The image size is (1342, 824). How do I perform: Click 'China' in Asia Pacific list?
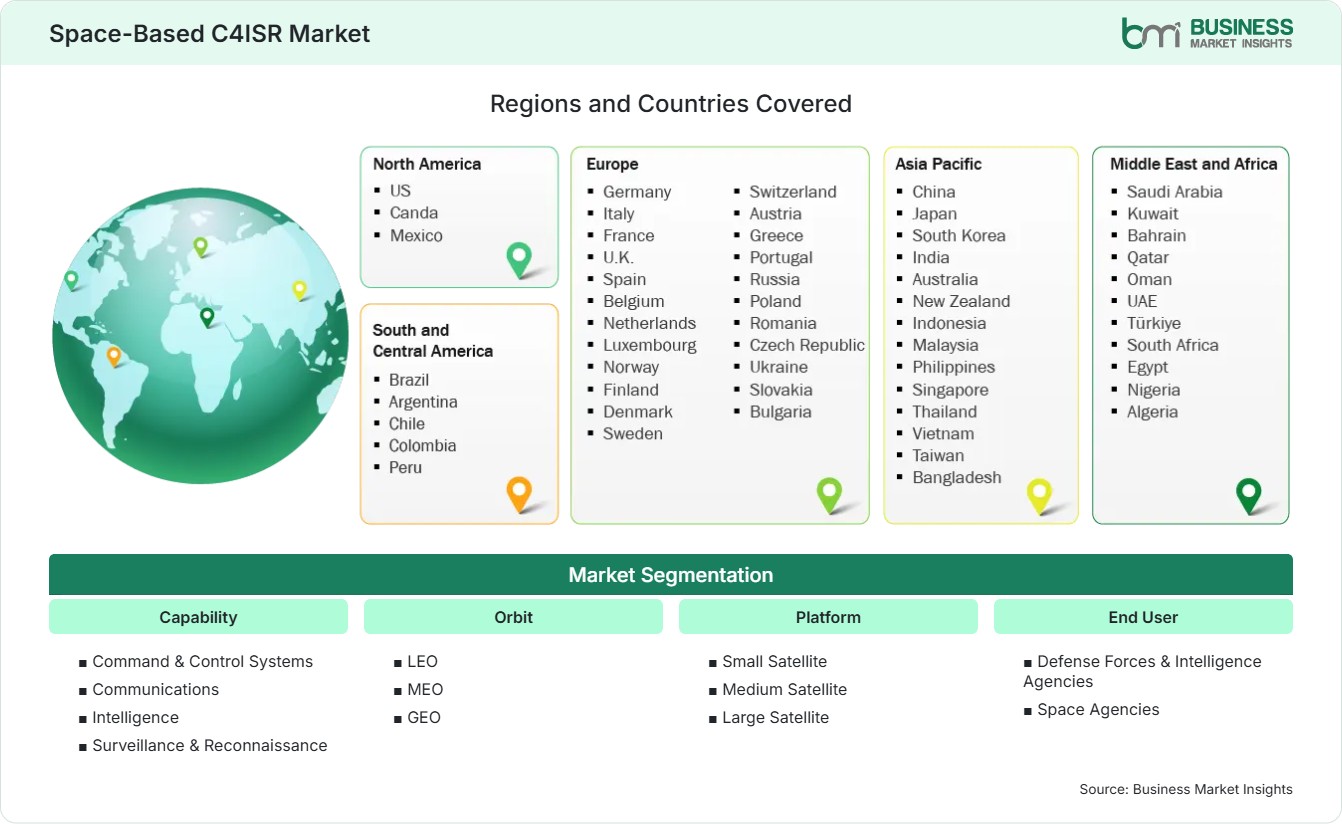(x=934, y=192)
